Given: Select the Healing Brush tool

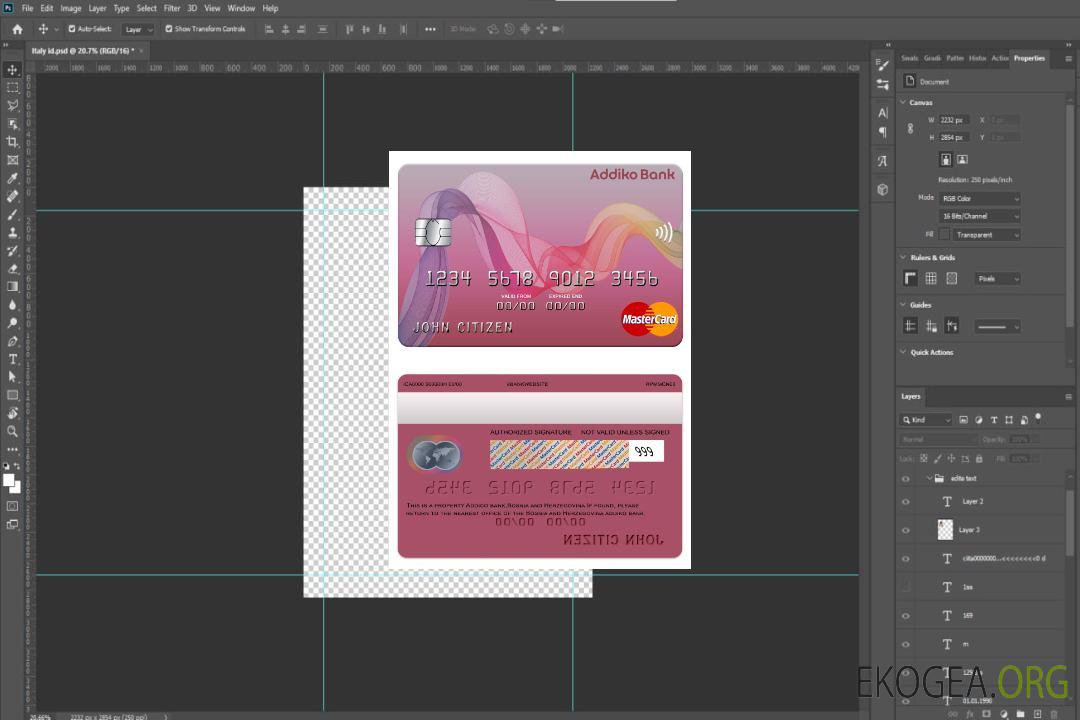Looking at the screenshot, I should (12, 196).
